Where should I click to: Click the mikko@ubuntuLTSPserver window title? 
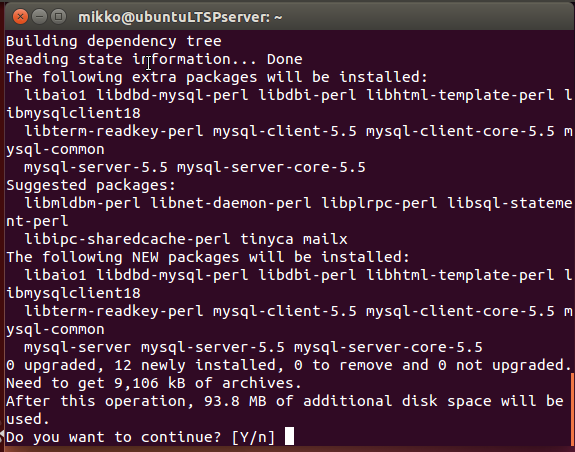click(180, 17)
